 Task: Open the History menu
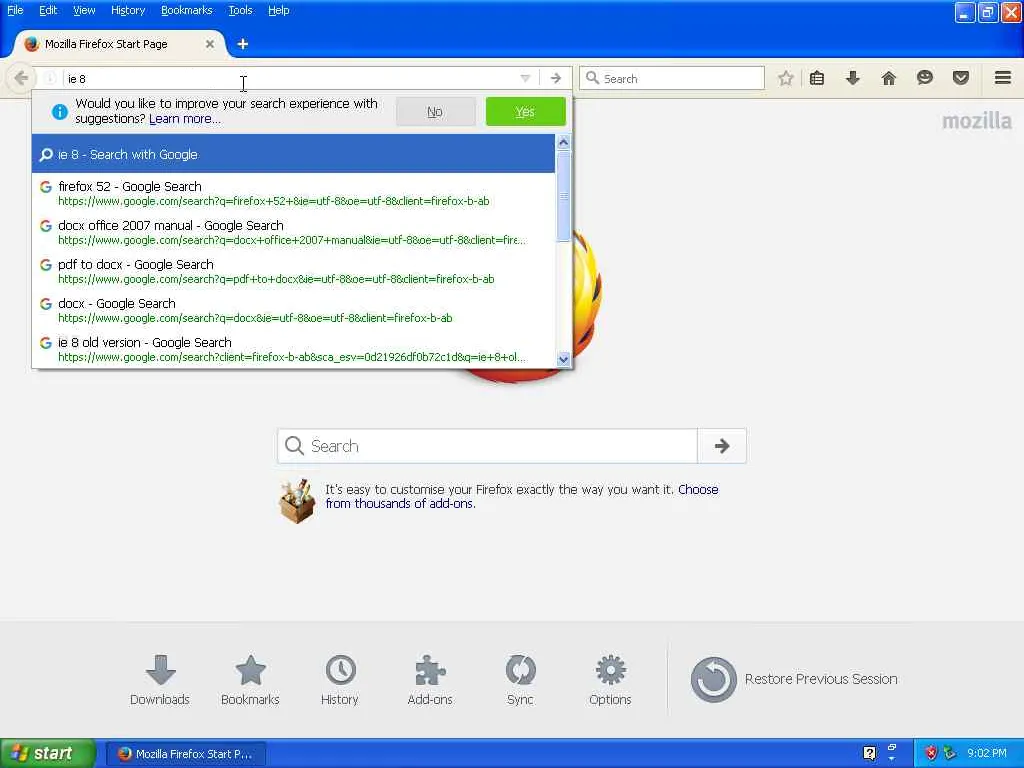tap(128, 10)
